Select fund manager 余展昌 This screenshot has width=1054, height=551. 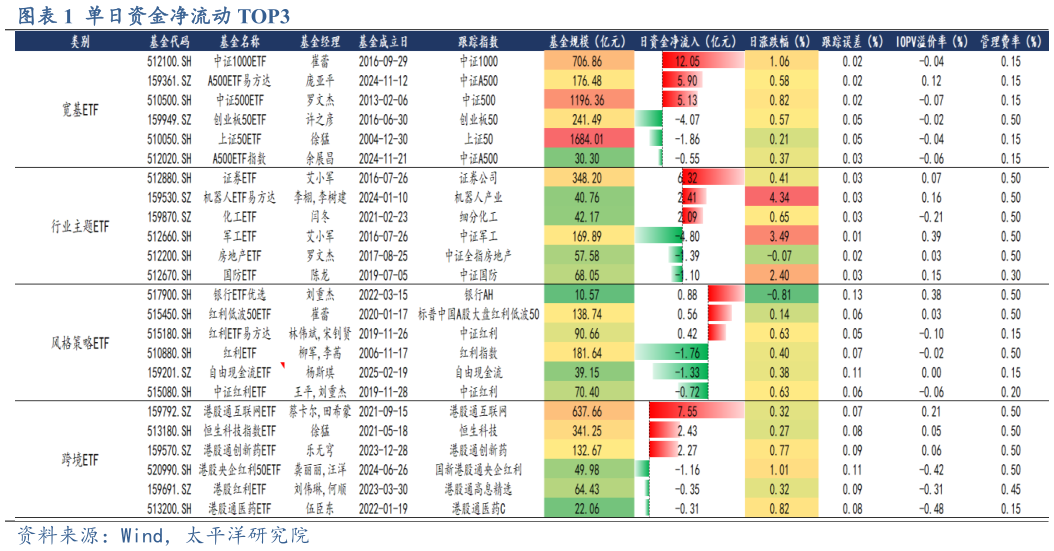320,159
